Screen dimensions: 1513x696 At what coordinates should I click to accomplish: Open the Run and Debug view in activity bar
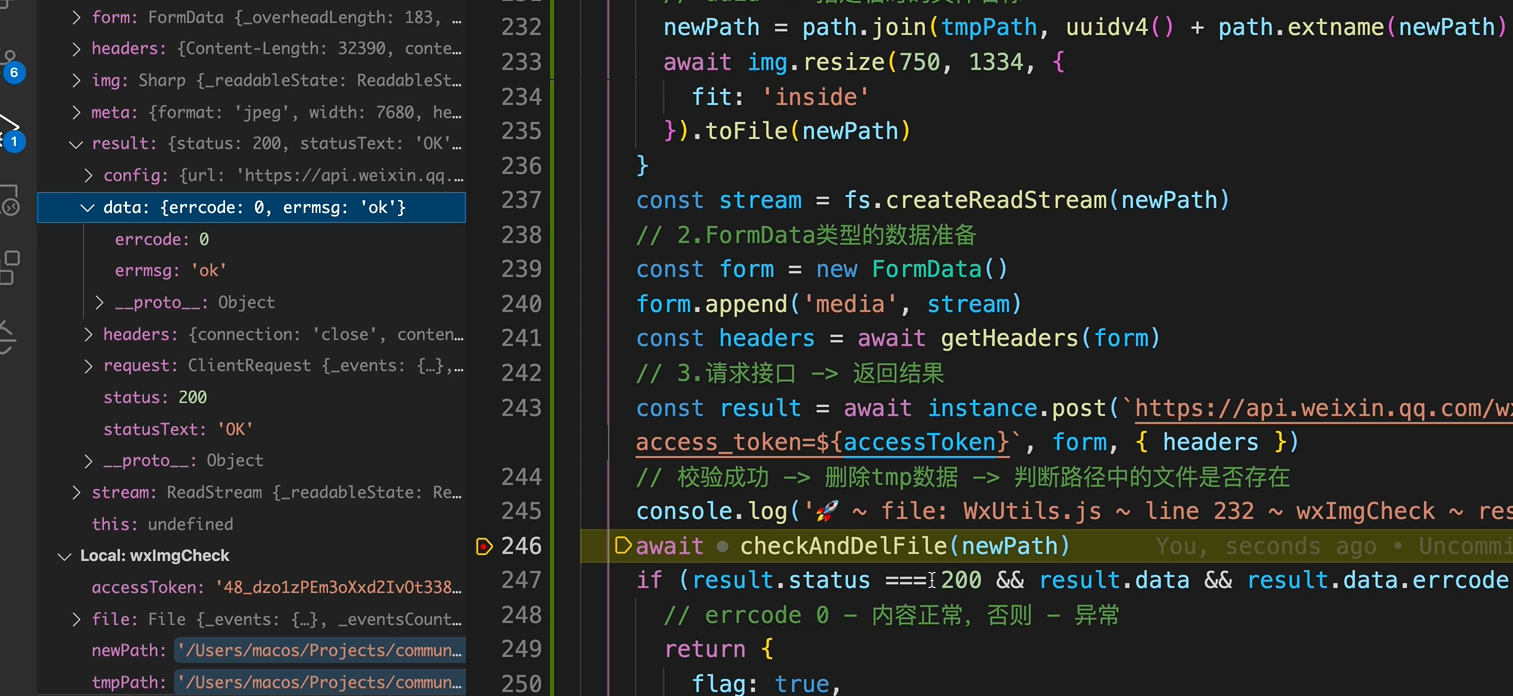pos(9,130)
